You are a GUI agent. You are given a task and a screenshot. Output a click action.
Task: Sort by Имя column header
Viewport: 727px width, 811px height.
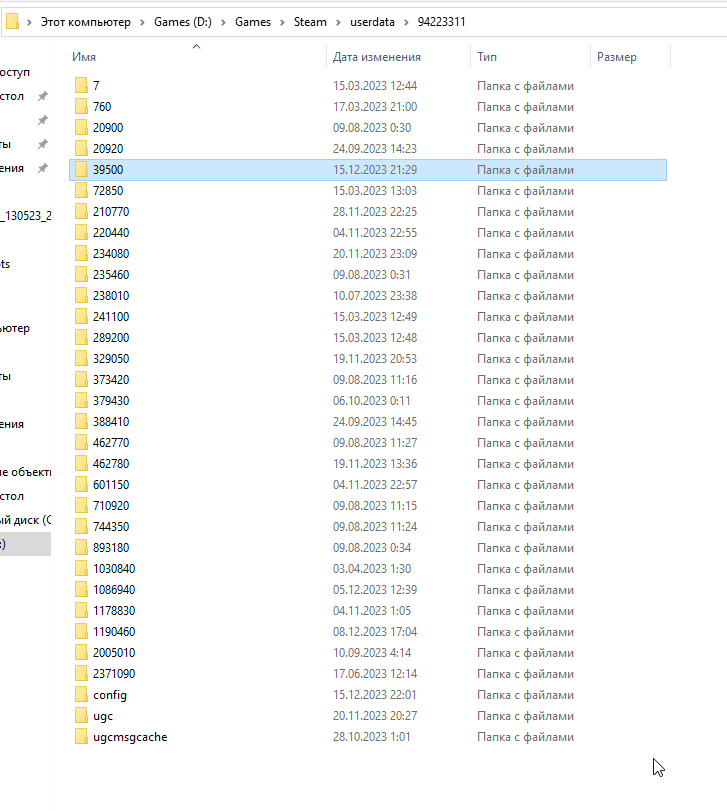click(x=84, y=57)
